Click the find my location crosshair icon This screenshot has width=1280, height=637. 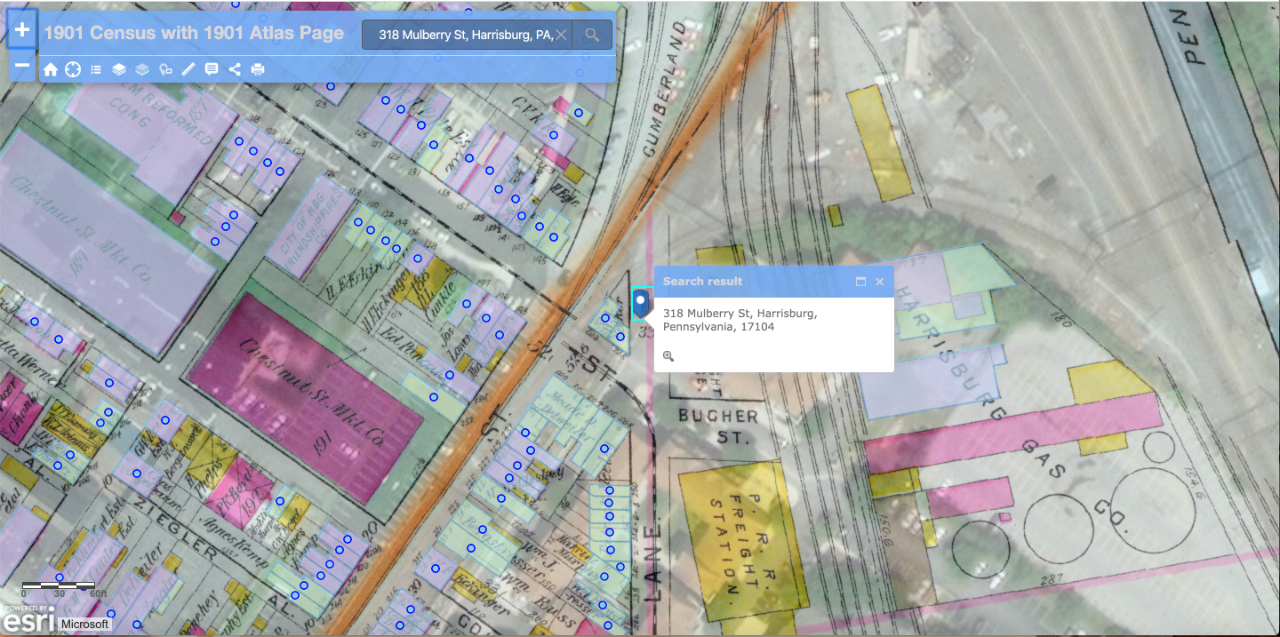pos(73,69)
